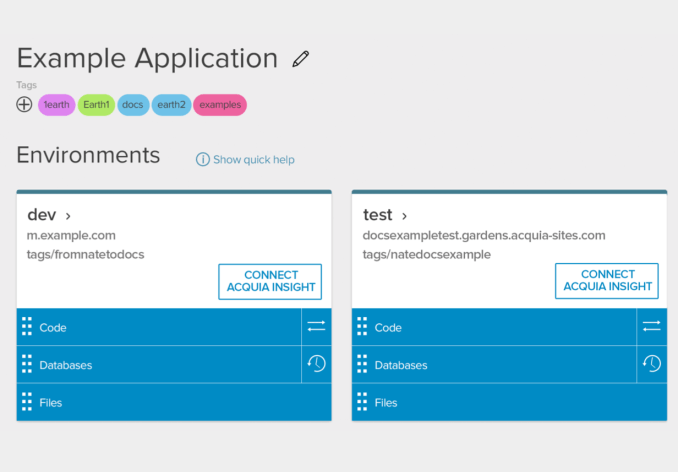Show quick help link
Screen dimensions: 678x472
245,159
